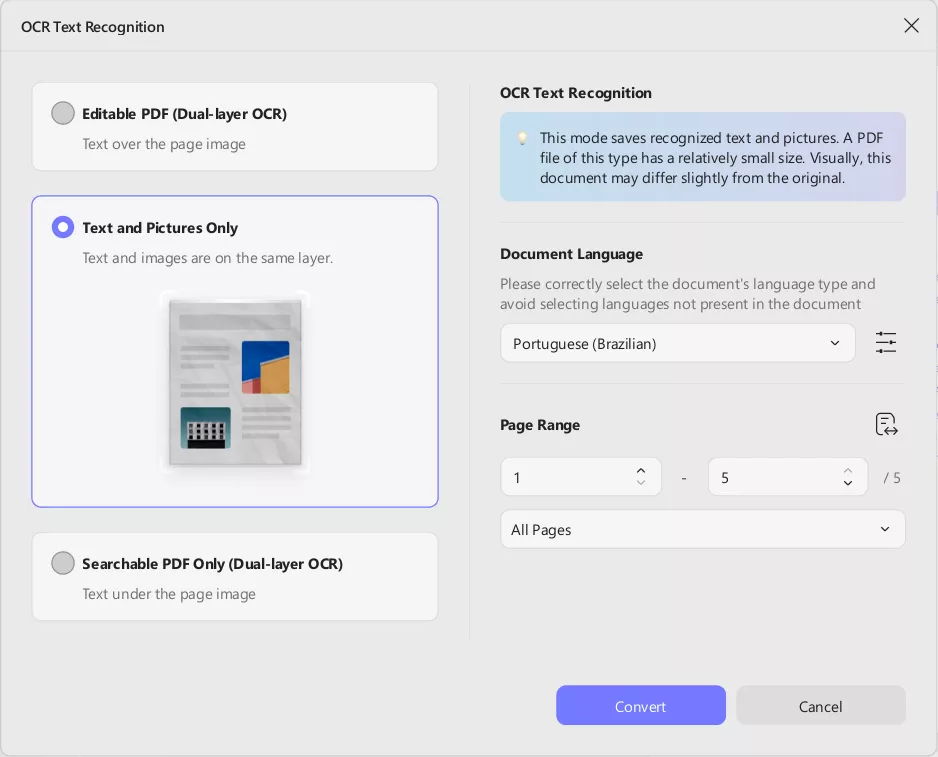The image size is (938, 757).
Task: Cancel the OCR conversion
Action: pyautogui.click(x=820, y=706)
